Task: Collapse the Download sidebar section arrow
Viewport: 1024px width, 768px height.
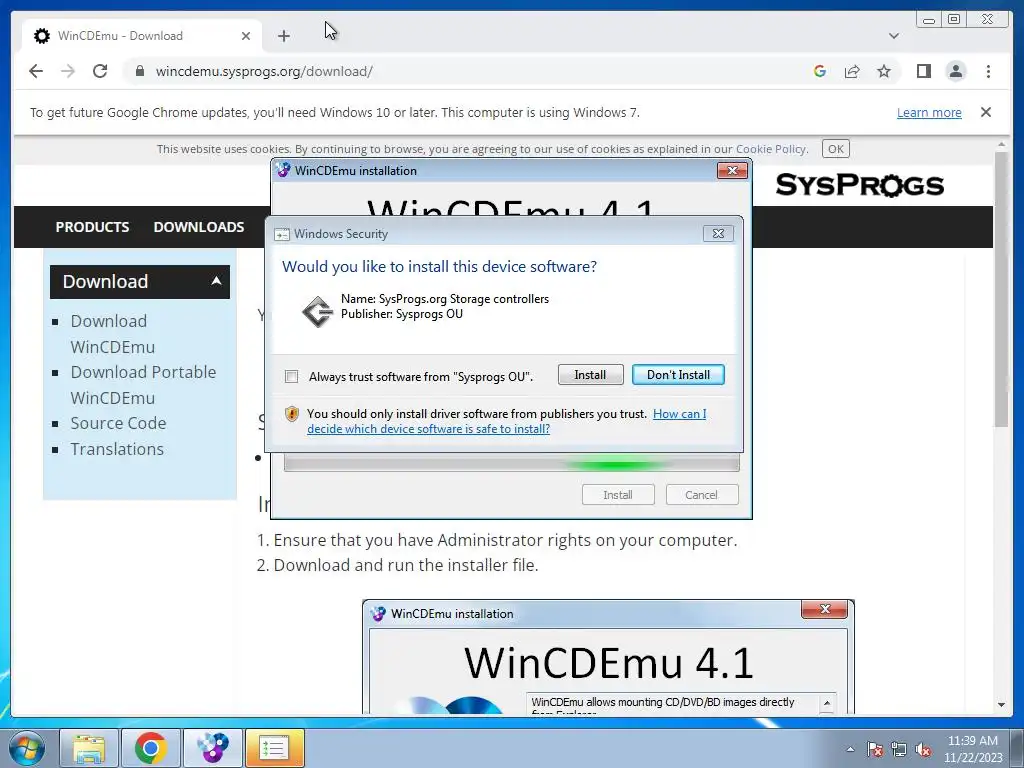Action: click(x=216, y=281)
